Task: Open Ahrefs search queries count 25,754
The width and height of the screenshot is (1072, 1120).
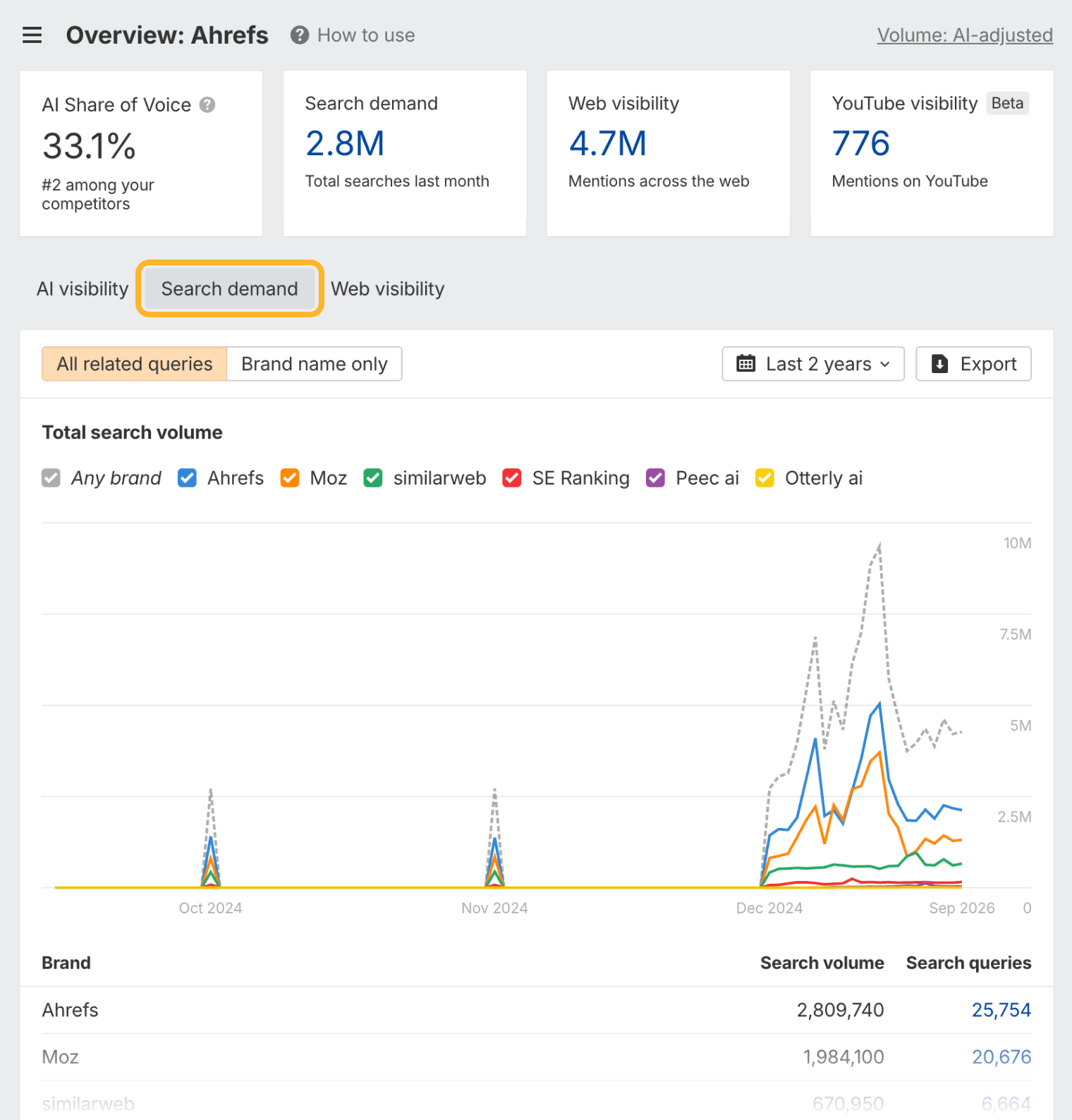Action: coord(1001,1010)
